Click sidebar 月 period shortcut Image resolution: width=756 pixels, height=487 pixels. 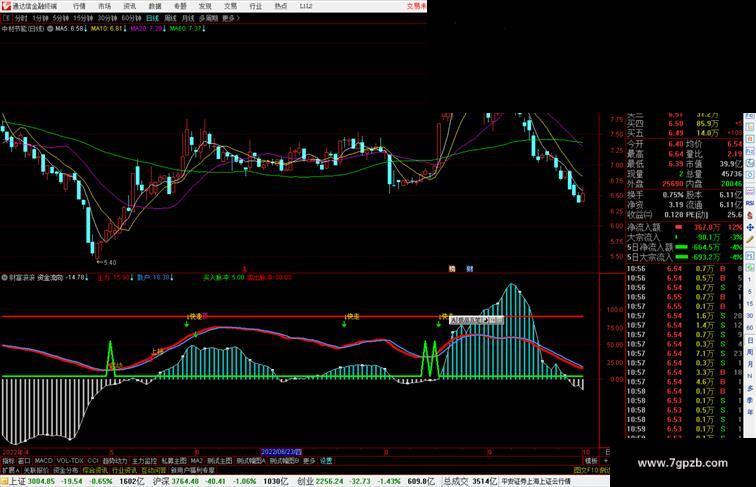(750, 365)
